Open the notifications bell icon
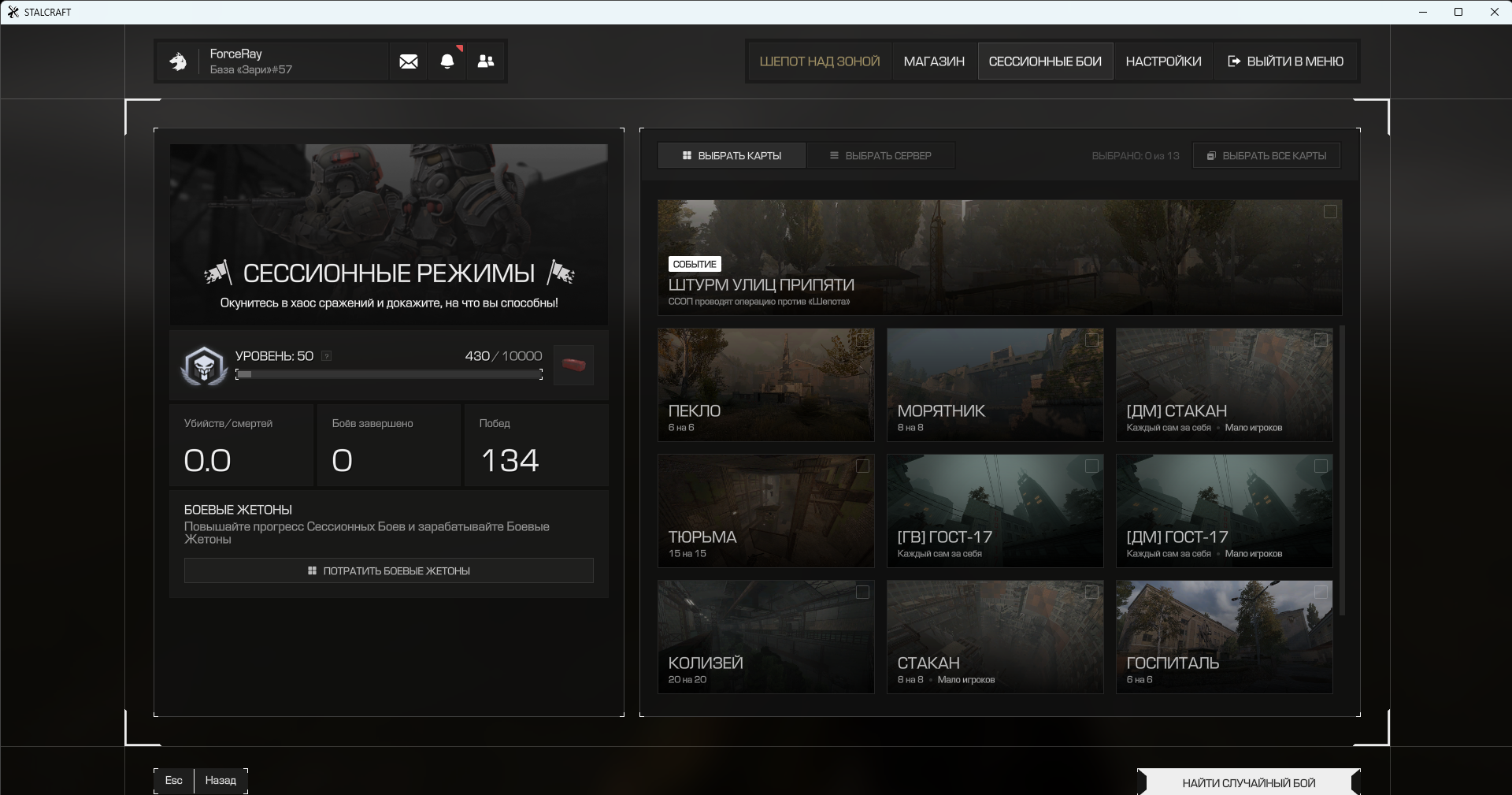This screenshot has height=795, width=1512. coord(447,61)
